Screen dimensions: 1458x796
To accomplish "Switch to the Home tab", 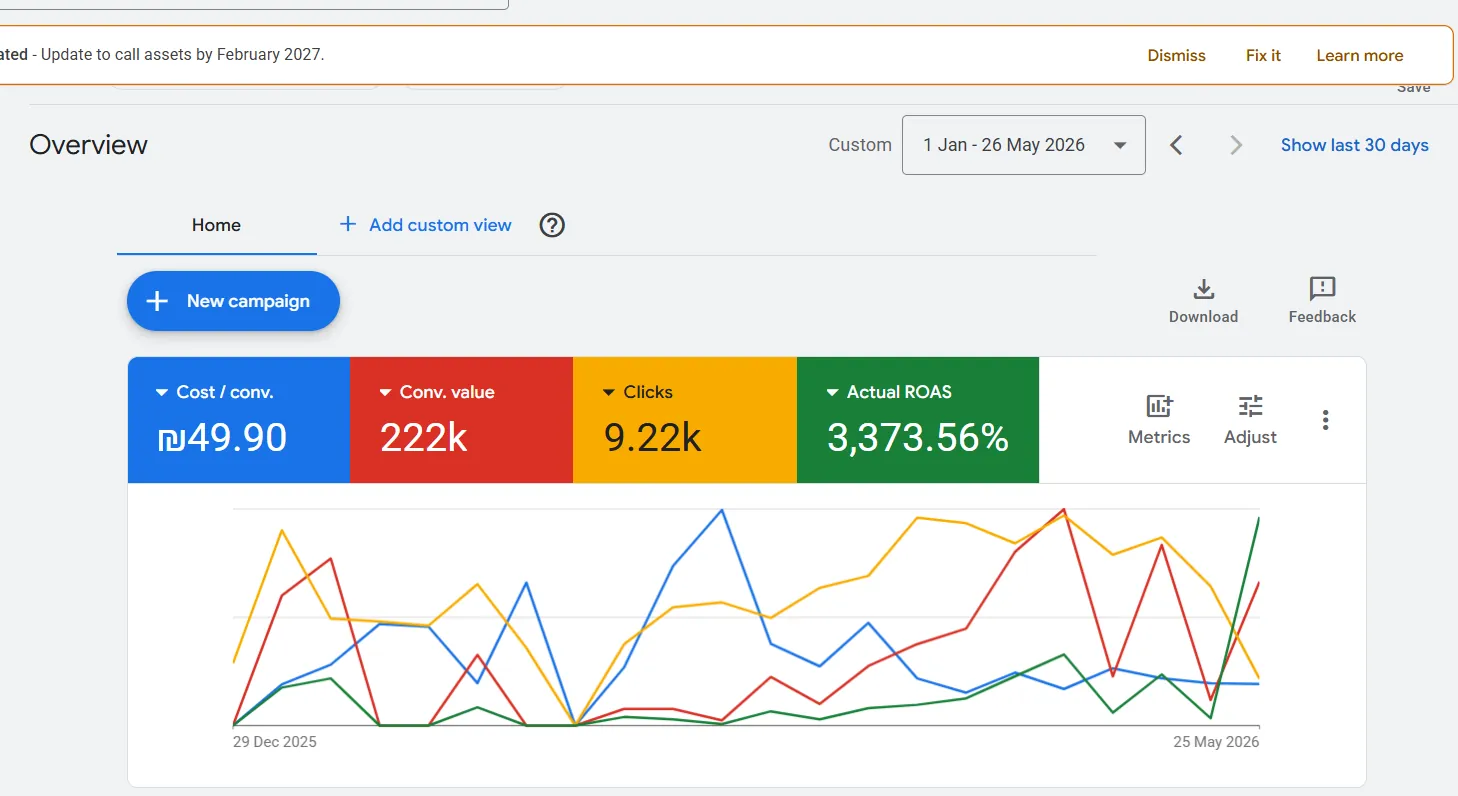I will [x=216, y=225].
